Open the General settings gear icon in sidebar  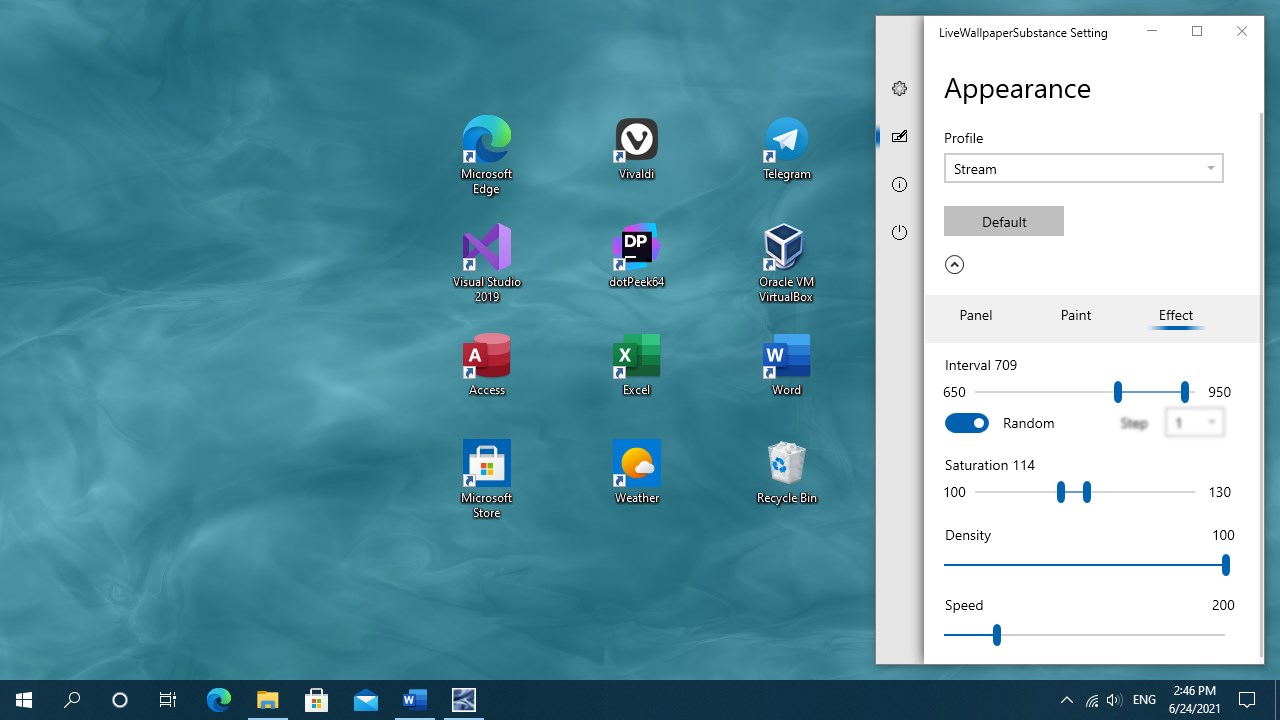point(899,89)
